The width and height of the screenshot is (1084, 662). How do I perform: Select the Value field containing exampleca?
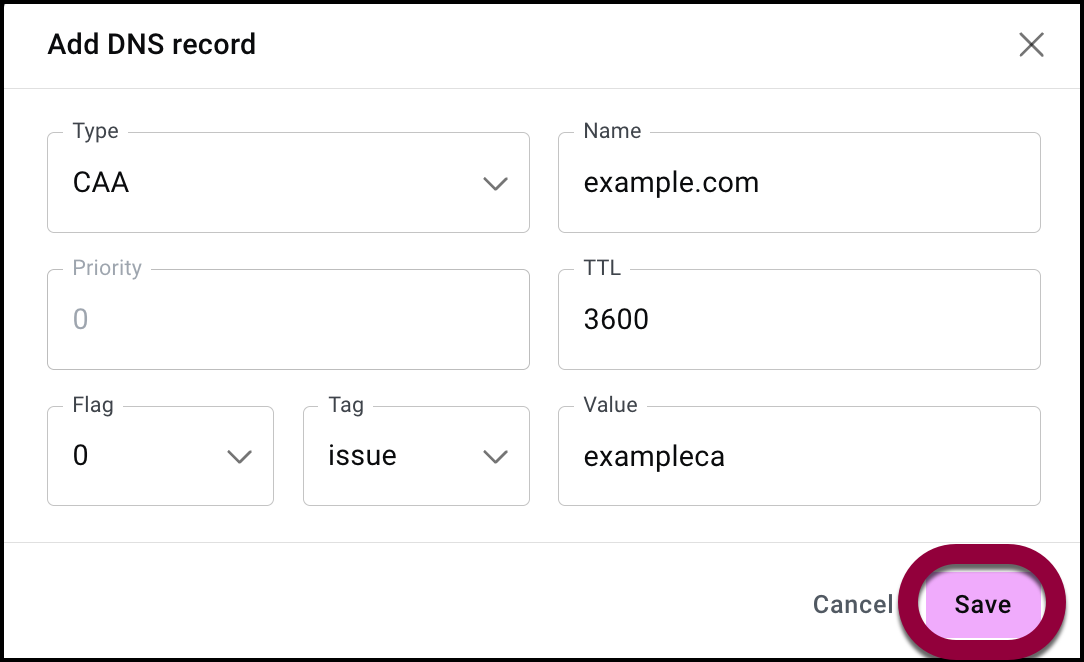pos(798,456)
